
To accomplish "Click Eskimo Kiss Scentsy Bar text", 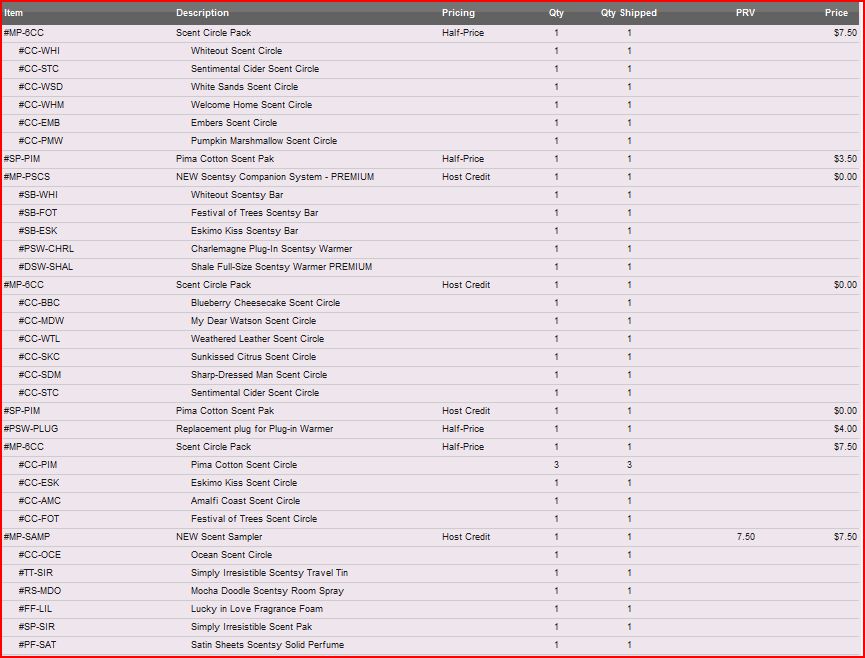I will point(245,231).
